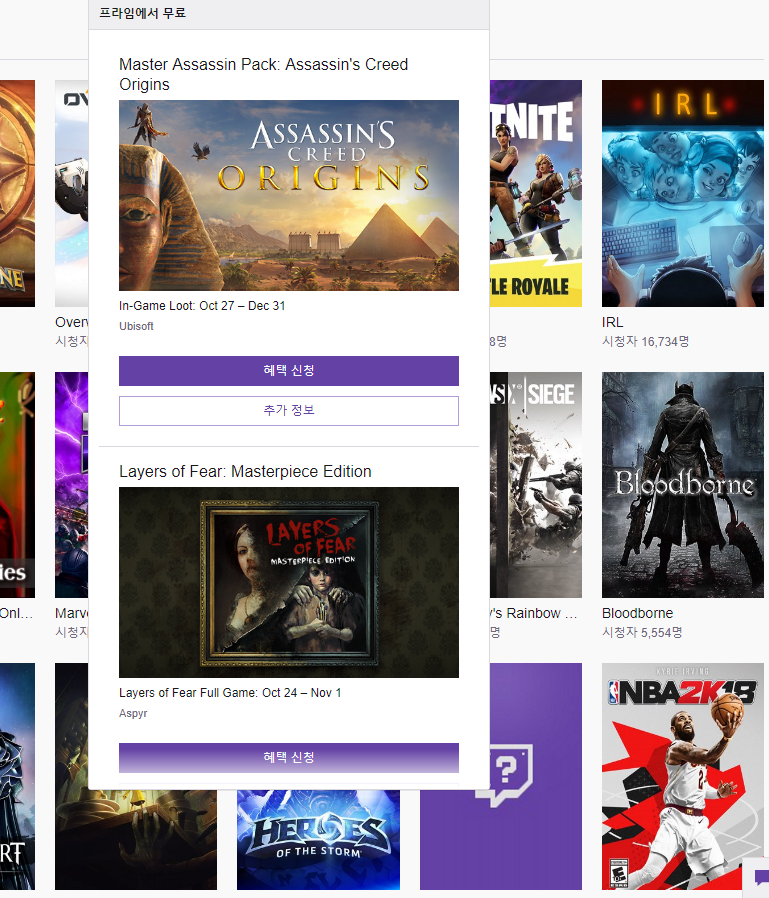This screenshot has width=769, height=898.
Task: Open the Rainbow Six title link
Action: [x=534, y=613]
